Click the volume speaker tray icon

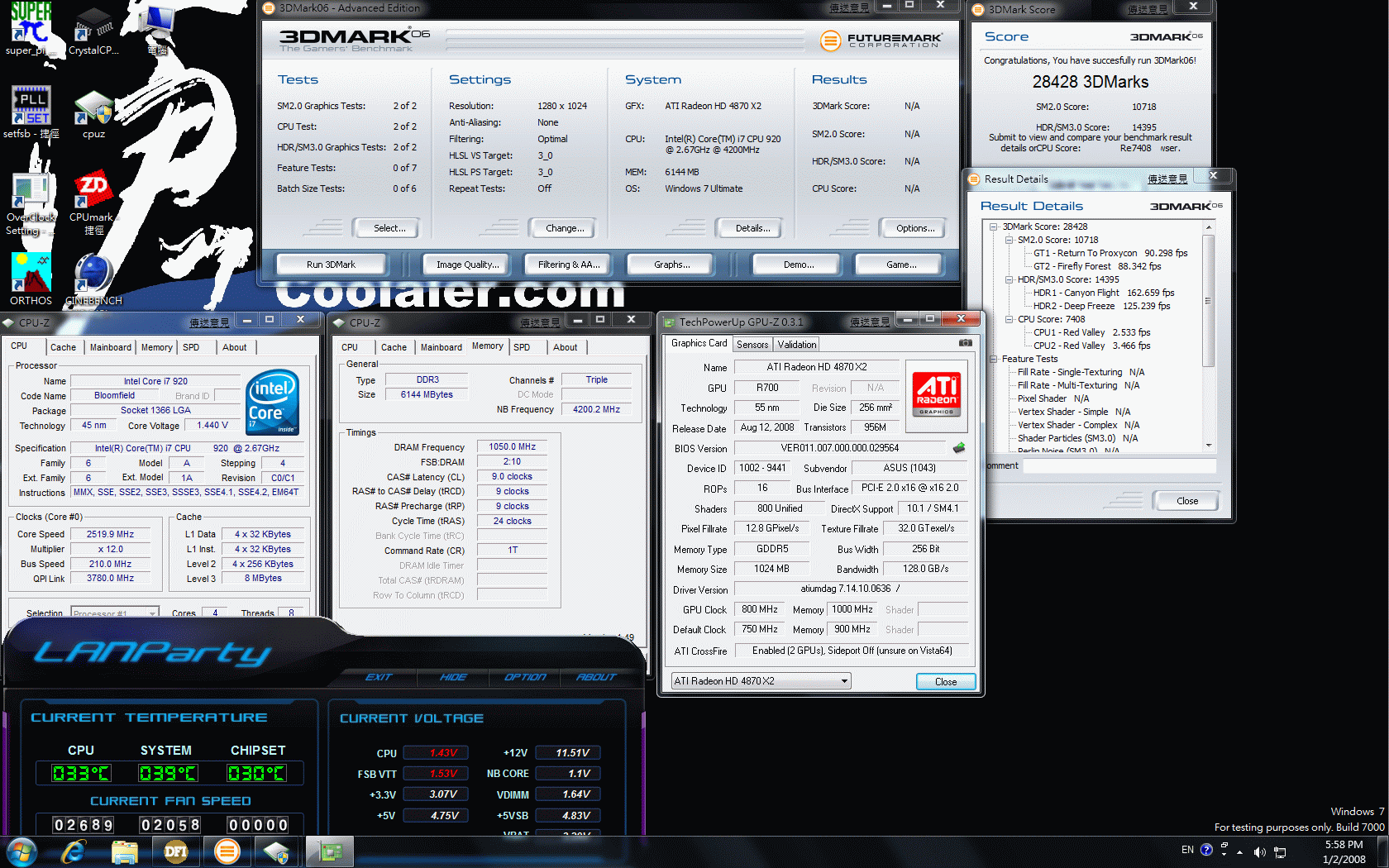click(x=1259, y=851)
